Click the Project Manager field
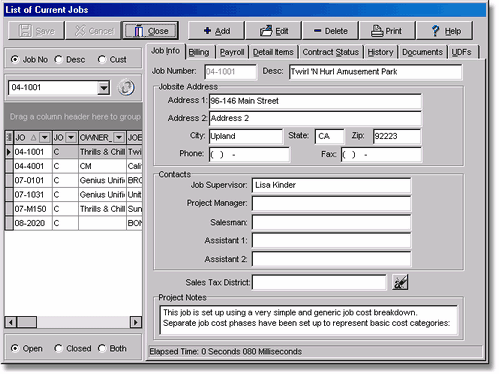 (x=331, y=203)
